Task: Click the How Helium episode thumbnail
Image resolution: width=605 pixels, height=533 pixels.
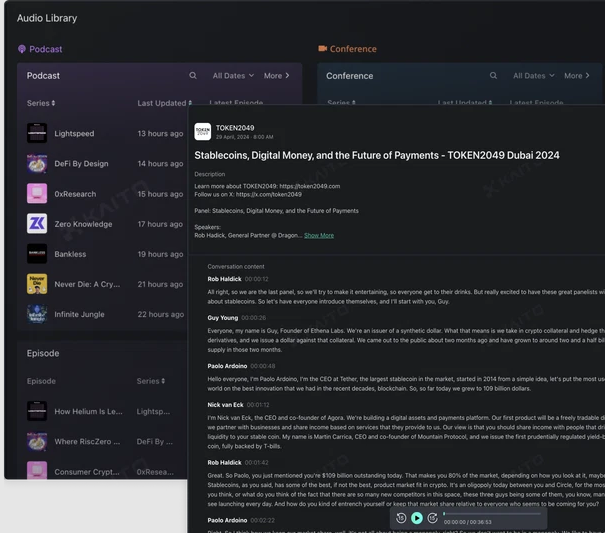Action: point(37,411)
